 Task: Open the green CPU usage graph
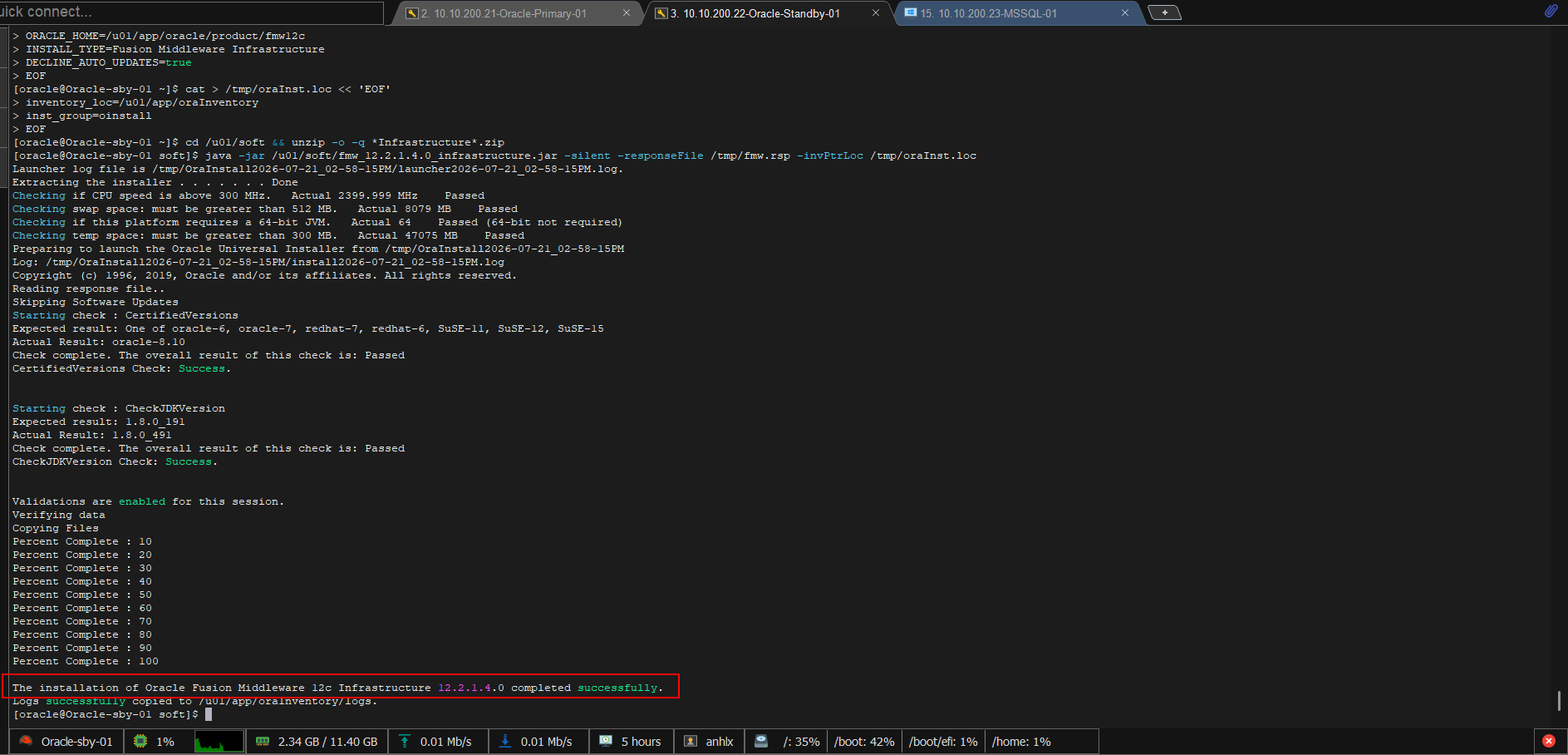219,741
